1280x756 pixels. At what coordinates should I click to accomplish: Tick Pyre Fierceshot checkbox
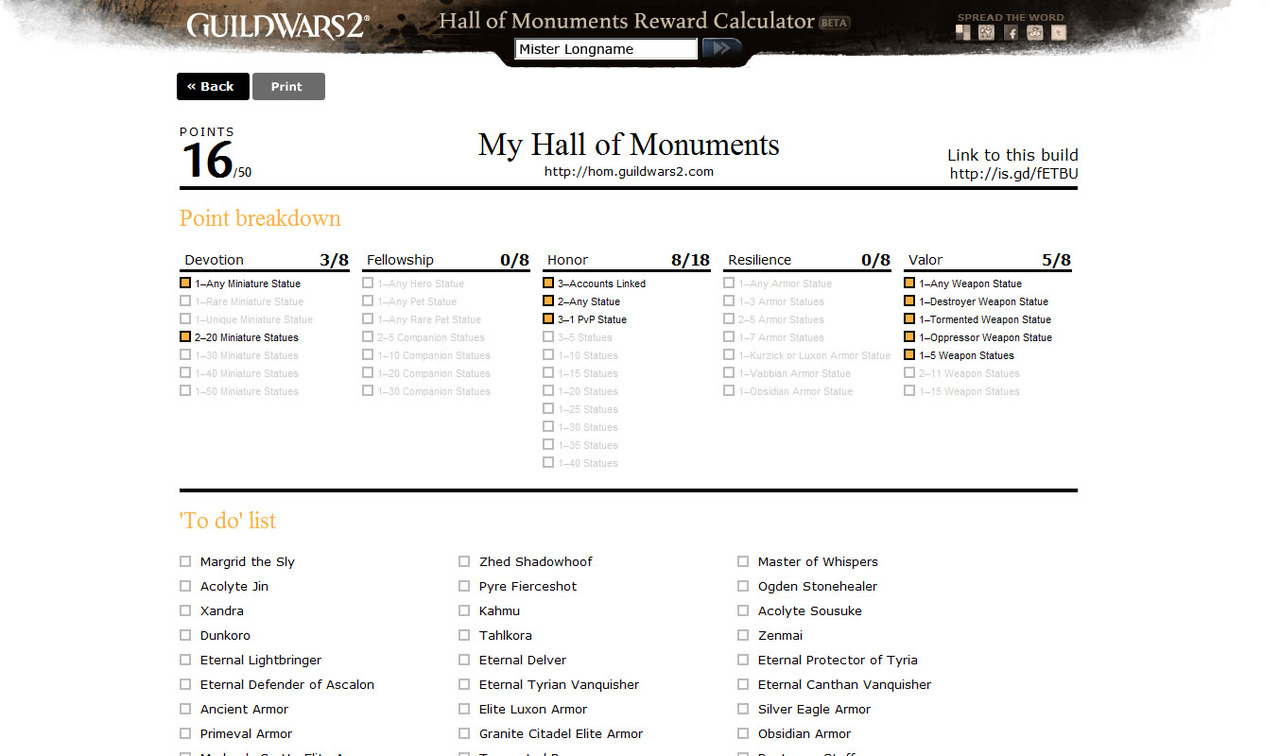click(x=464, y=586)
